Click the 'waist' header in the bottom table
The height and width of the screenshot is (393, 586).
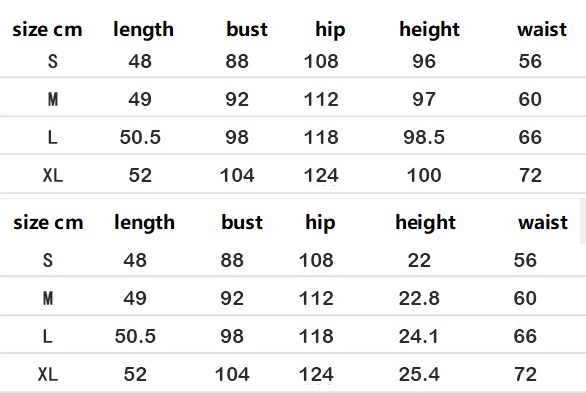(543, 222)
